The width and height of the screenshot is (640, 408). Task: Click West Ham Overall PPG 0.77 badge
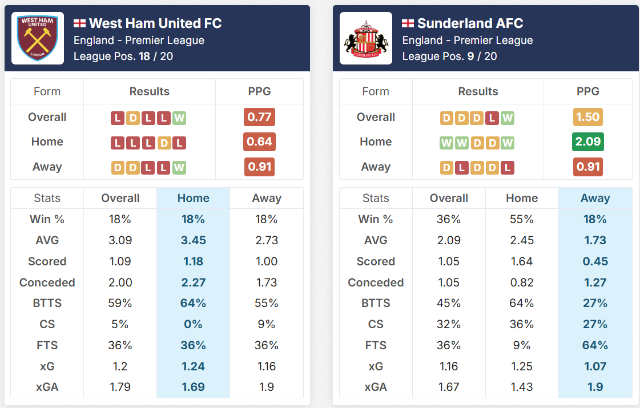259,117
